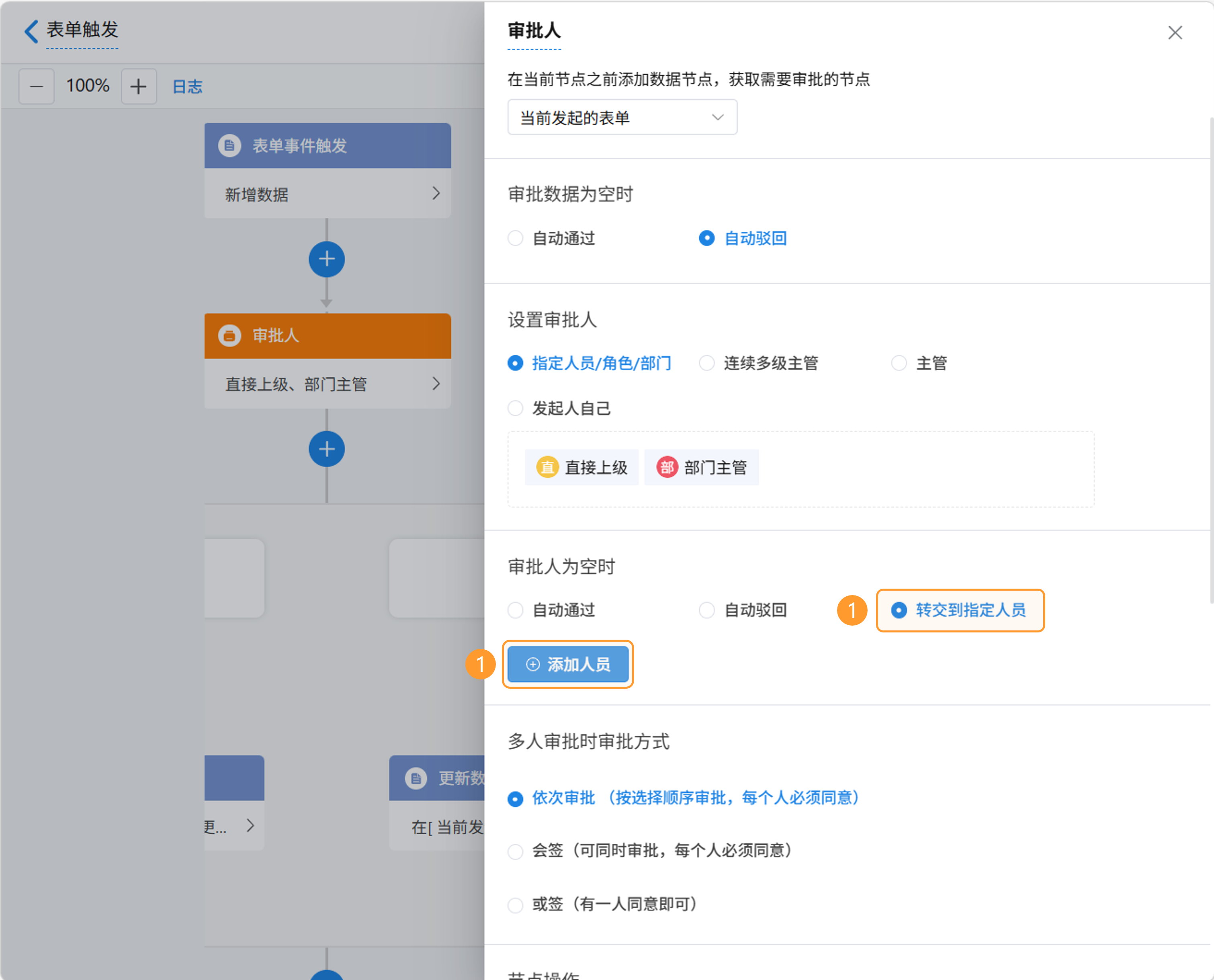Click the plus node button below 新增数据
The image size is (1214, 980).
(326, 260)
